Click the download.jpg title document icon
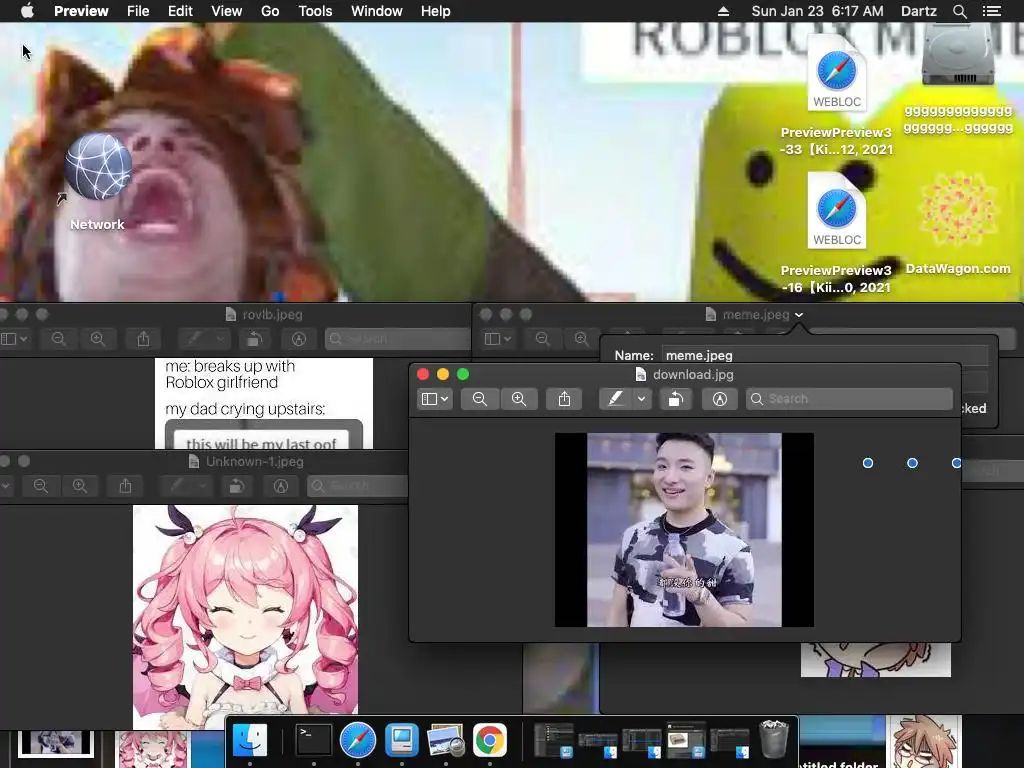Viewport: 1024px width, 768px height. click(x=641, y=374)
